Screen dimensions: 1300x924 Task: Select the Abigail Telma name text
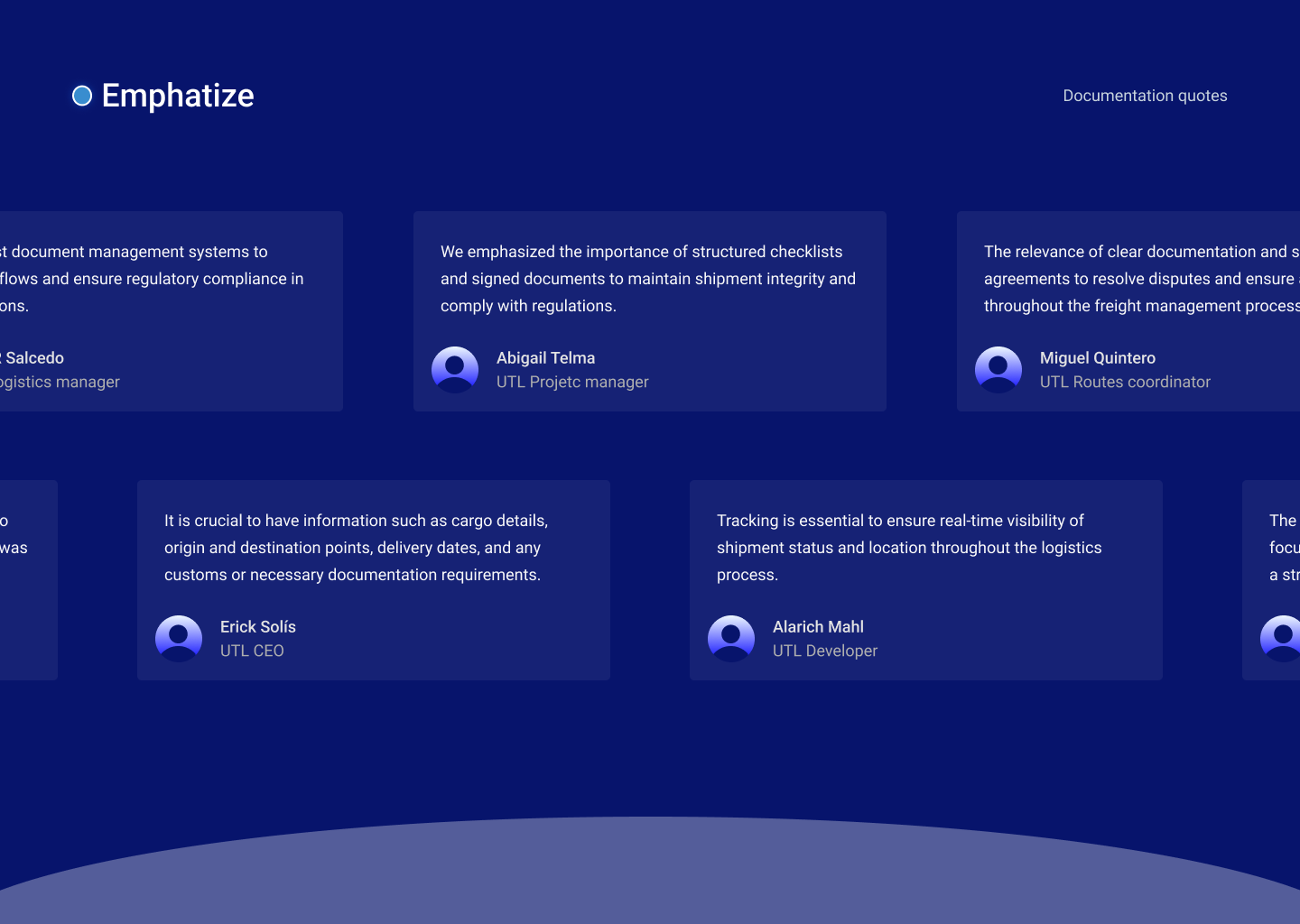[545, 358]
